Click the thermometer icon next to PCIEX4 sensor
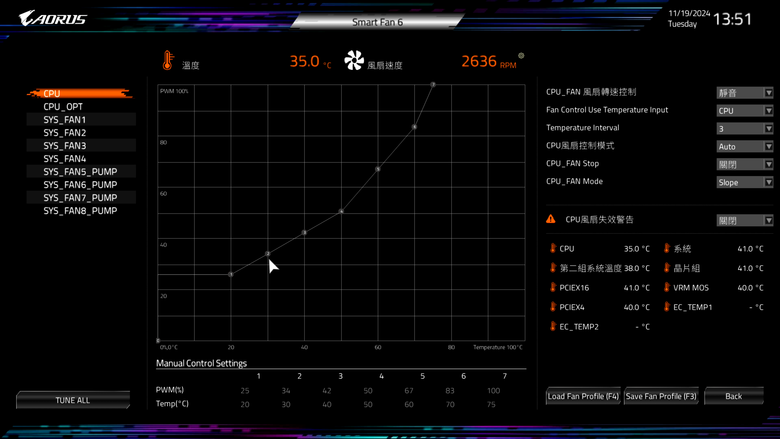This screenshot has height=439, width=780. [553, 306]
